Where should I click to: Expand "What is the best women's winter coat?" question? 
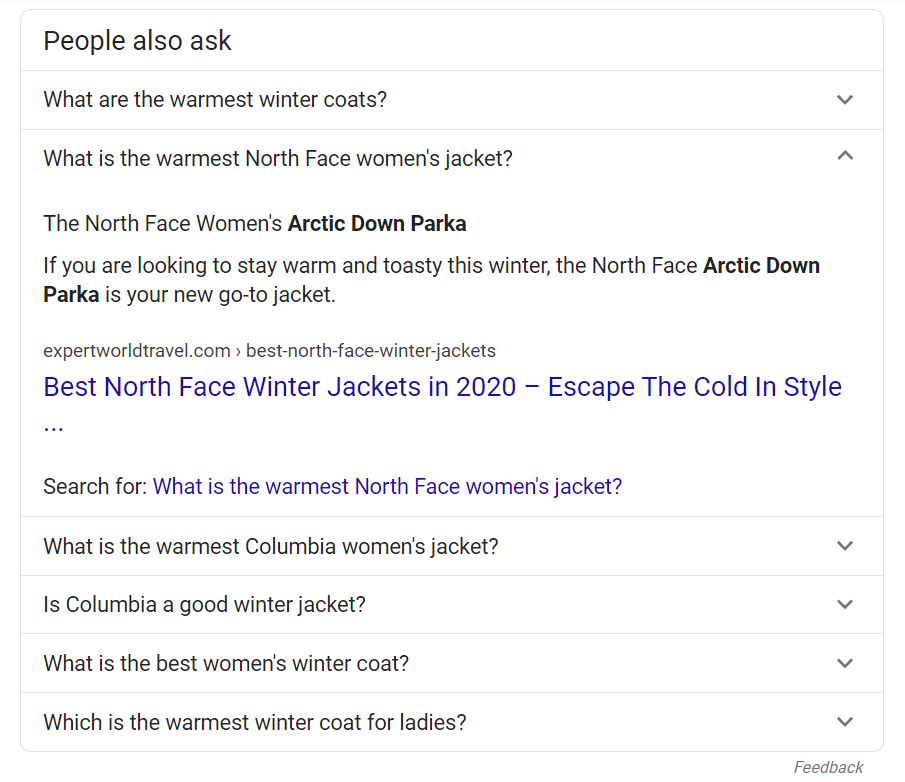click(x=226, y=664)
